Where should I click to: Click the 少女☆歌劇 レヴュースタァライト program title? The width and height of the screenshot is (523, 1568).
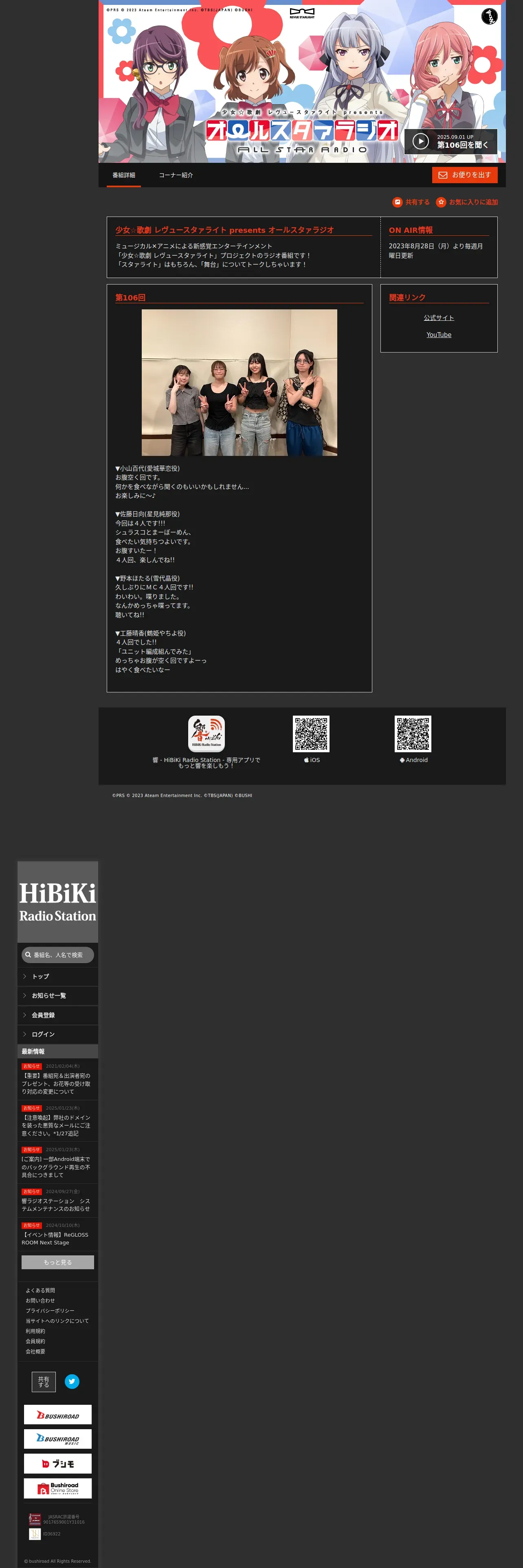225,230
